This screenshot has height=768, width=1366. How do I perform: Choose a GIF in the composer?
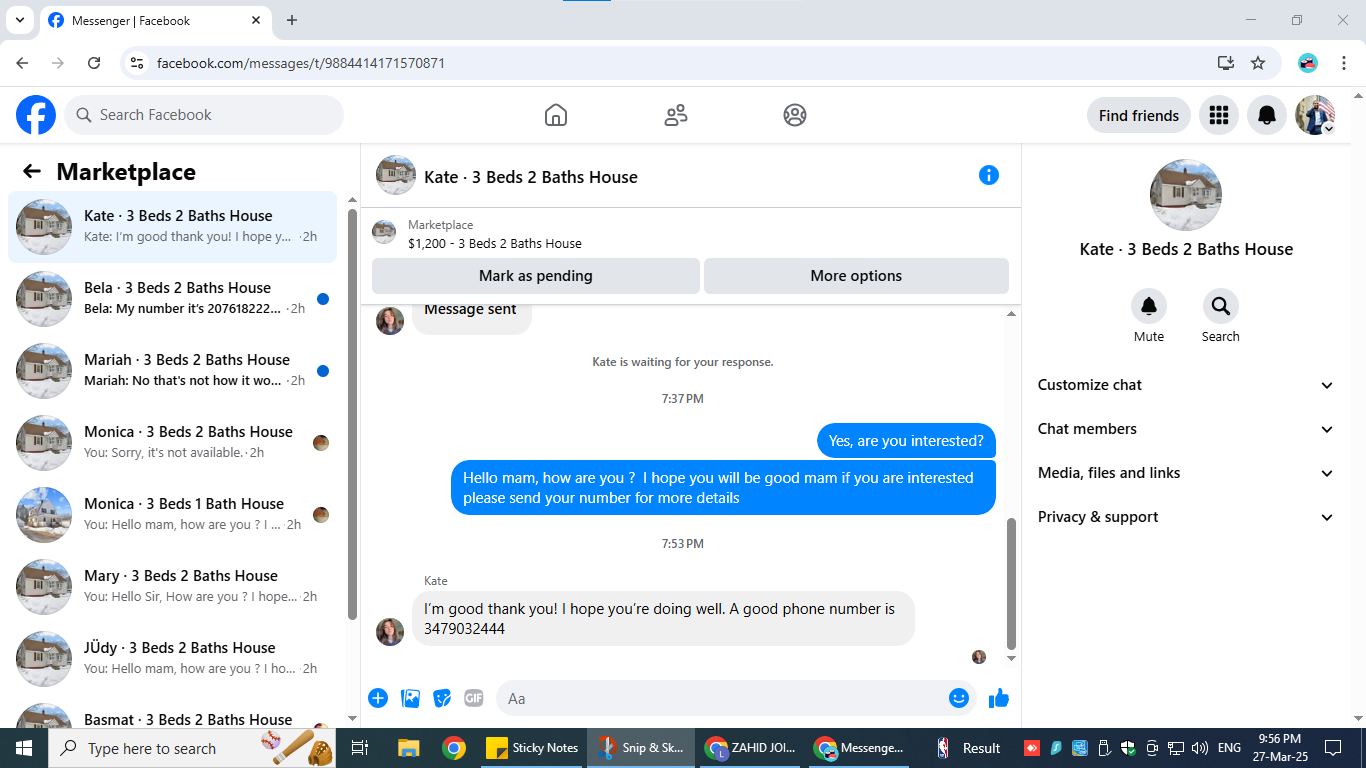474,698
